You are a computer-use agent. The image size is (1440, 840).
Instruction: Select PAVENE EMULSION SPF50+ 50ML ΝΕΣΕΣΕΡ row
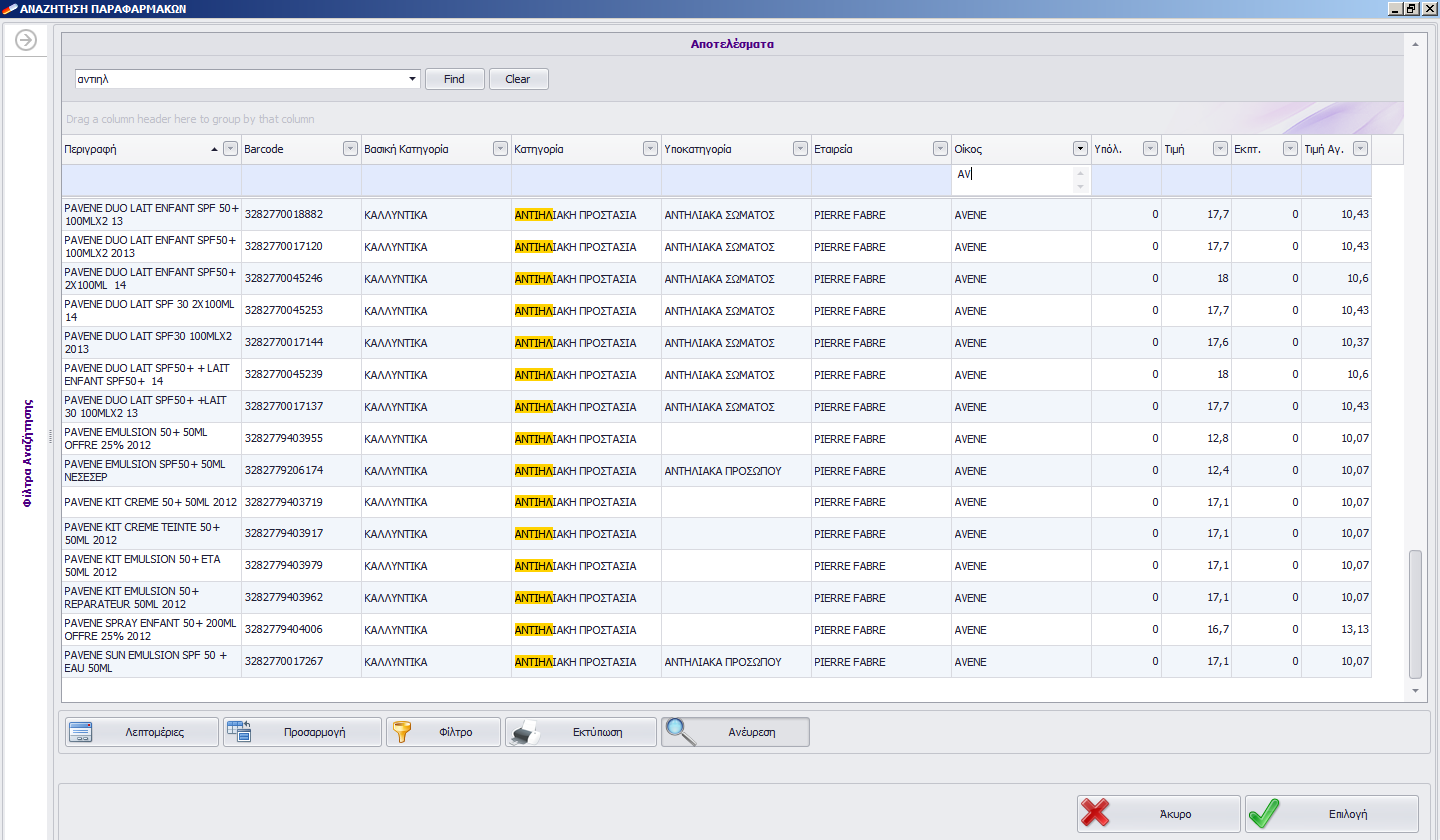716,470
